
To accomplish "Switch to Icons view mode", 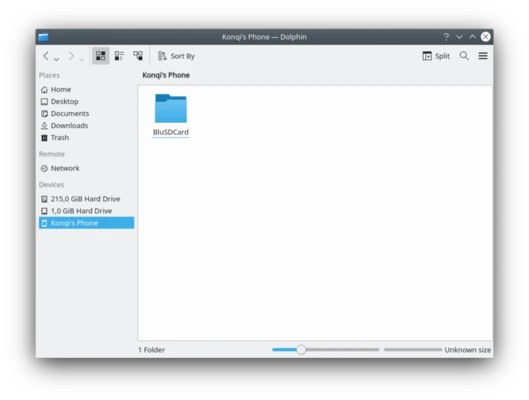I will point(101,56).
